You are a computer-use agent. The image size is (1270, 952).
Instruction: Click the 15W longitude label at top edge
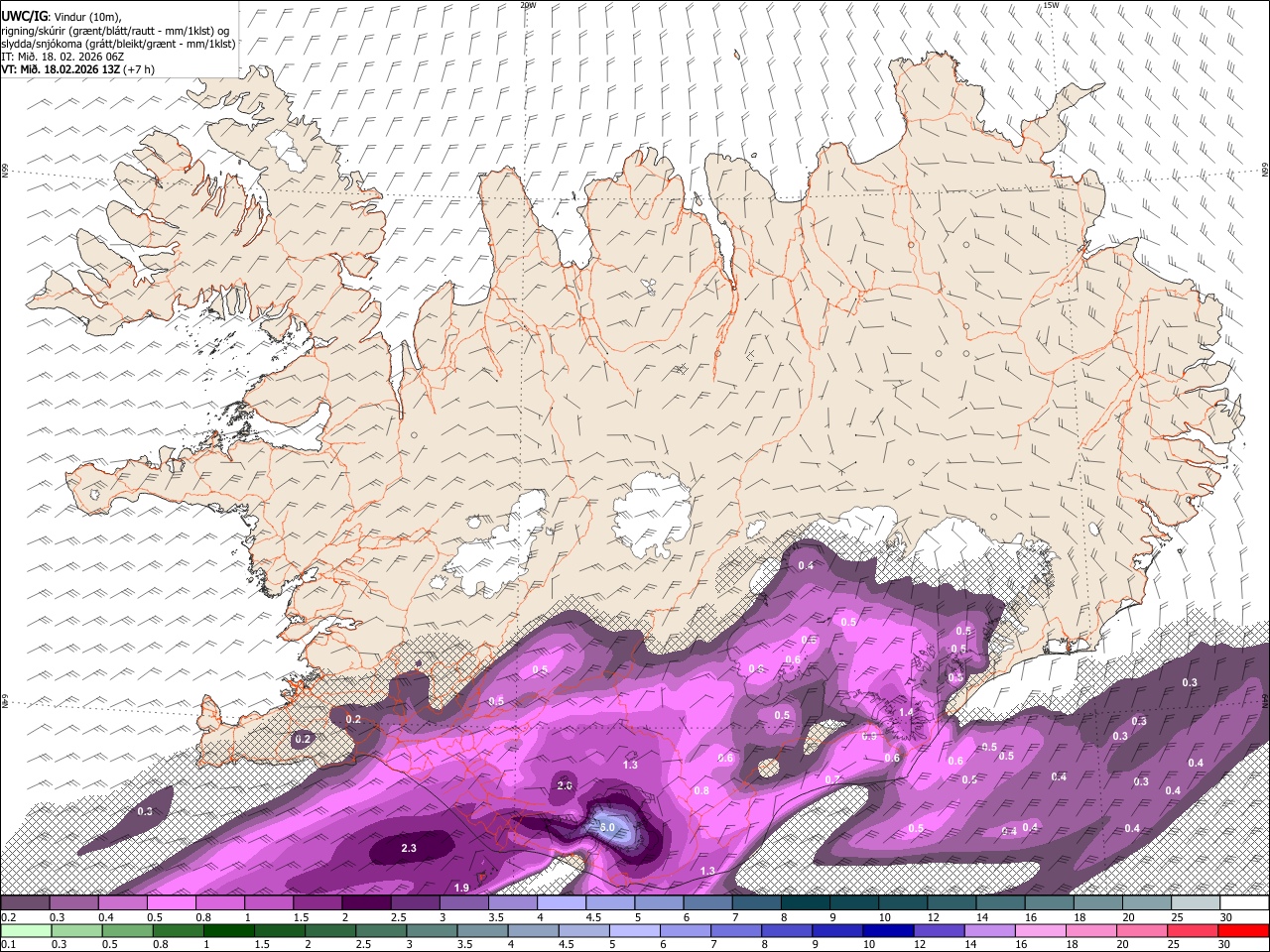pyautogui.click(x=1051, y=5)
